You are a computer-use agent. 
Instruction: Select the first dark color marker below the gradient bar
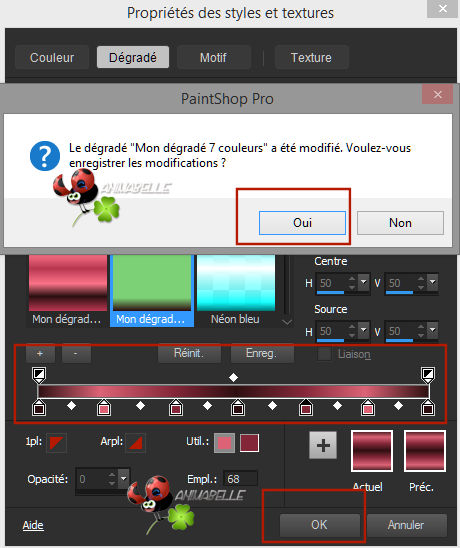point(39,408)
